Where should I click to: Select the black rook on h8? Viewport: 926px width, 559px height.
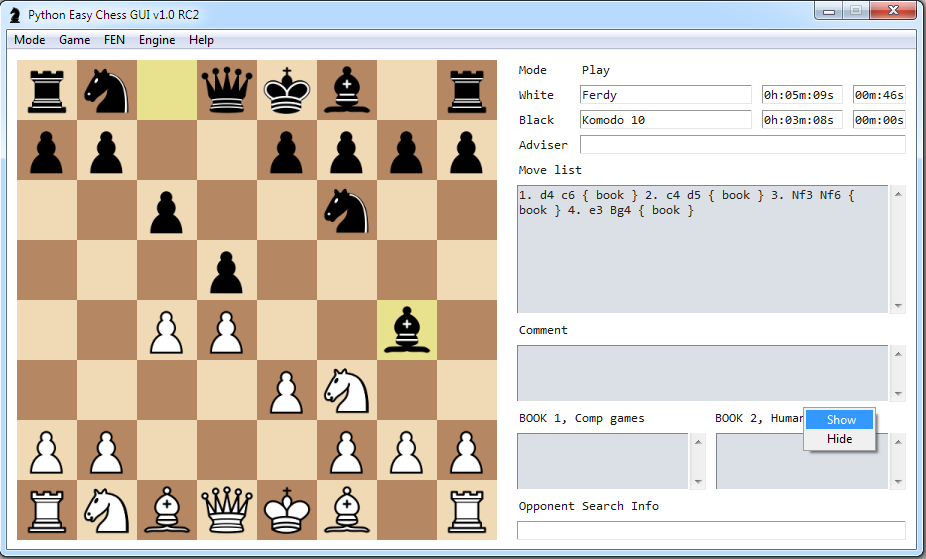[467, 90]
